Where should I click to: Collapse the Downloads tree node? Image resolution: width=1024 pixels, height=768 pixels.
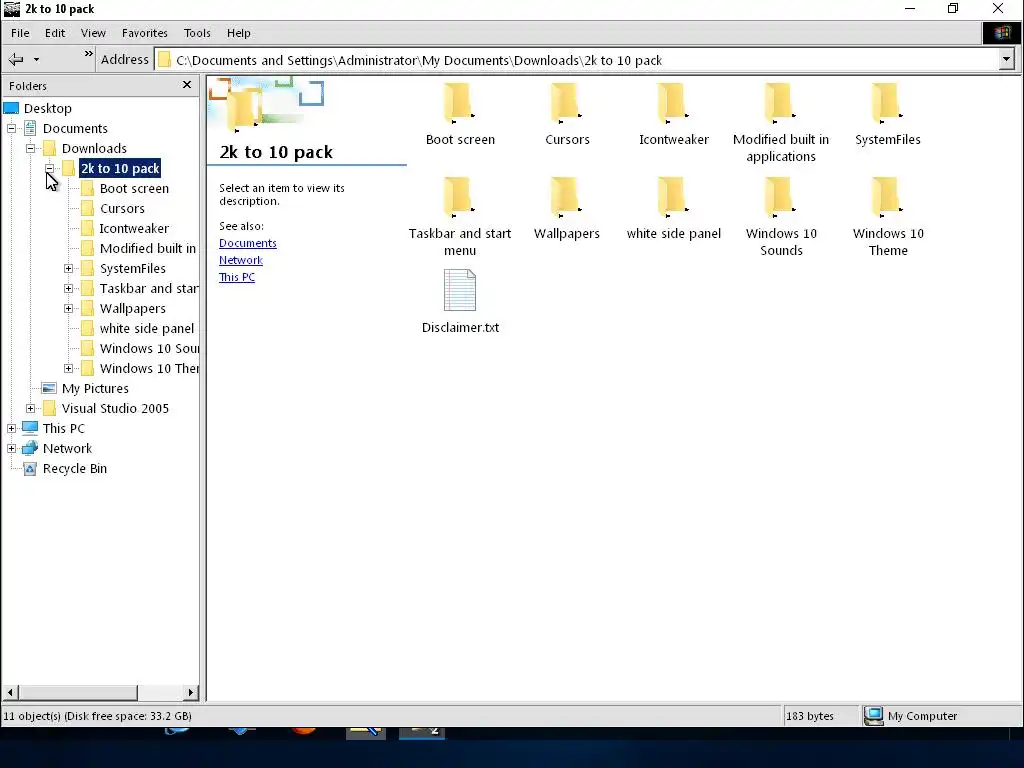[30, 148]
